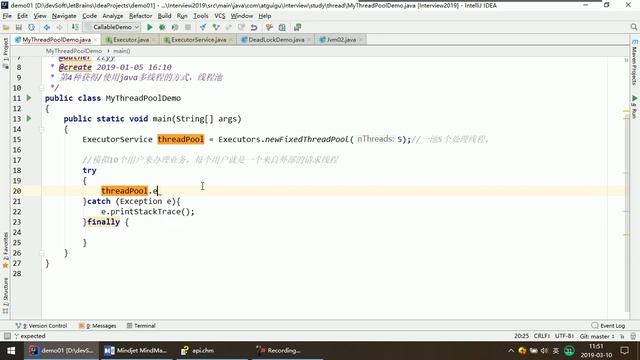Viewport: 640px width, 360px height.
Task: Open Project Structure toolbar icon
Action: 282,27
